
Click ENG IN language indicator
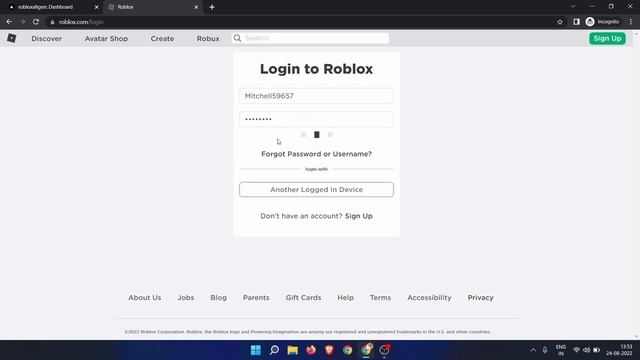pyautogui.click(x=561, y=350)
